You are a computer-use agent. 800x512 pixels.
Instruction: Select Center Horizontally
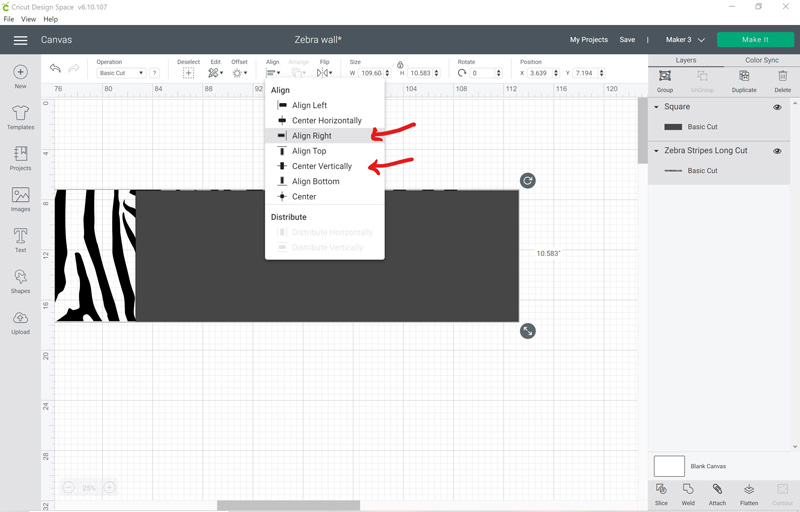click(324, 120)
